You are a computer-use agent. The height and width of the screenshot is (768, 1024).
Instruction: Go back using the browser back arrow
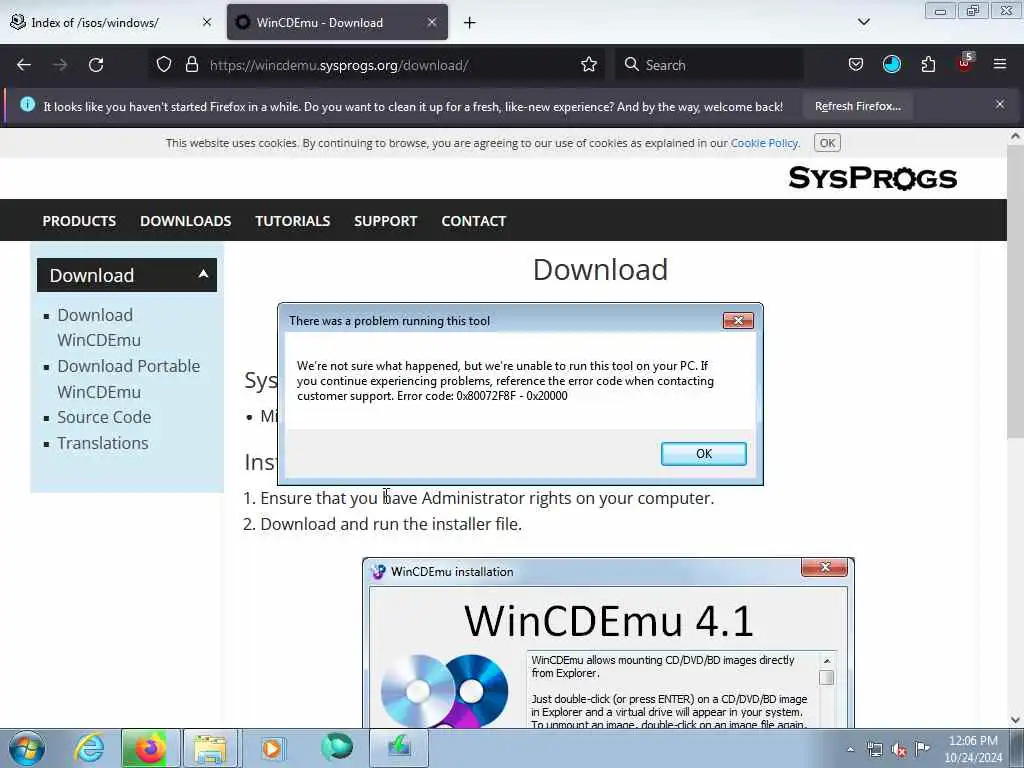24,65
